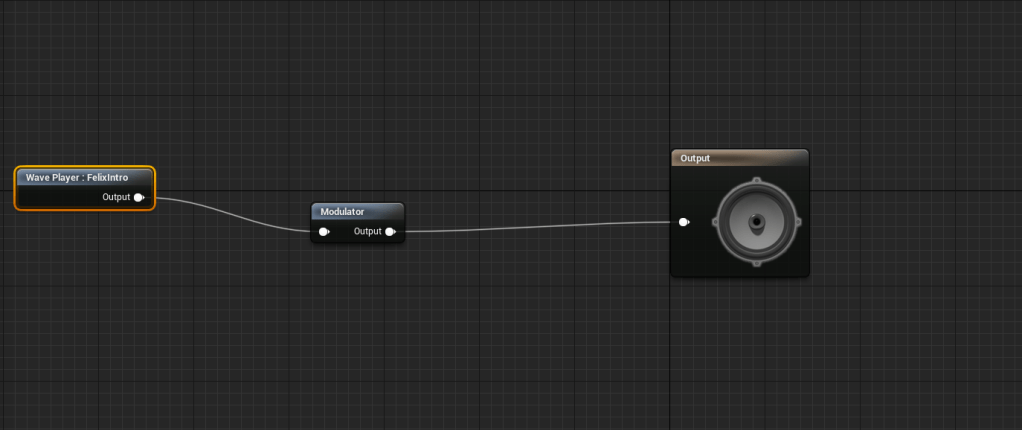Select the Wave Player : FelixIntro node title

point(77,178)
